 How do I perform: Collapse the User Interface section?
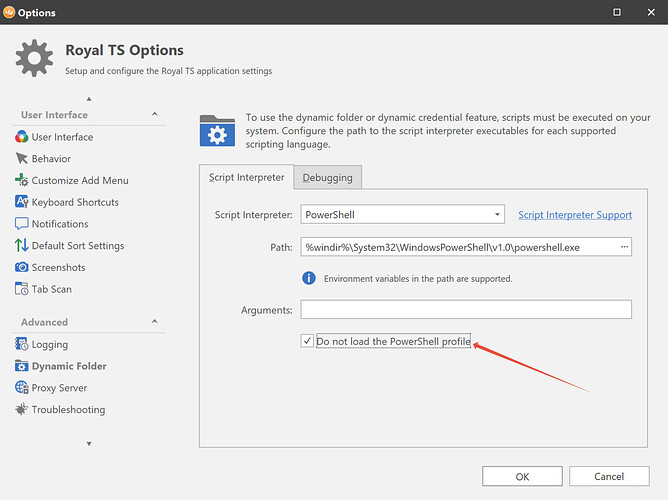coord(155,115)
